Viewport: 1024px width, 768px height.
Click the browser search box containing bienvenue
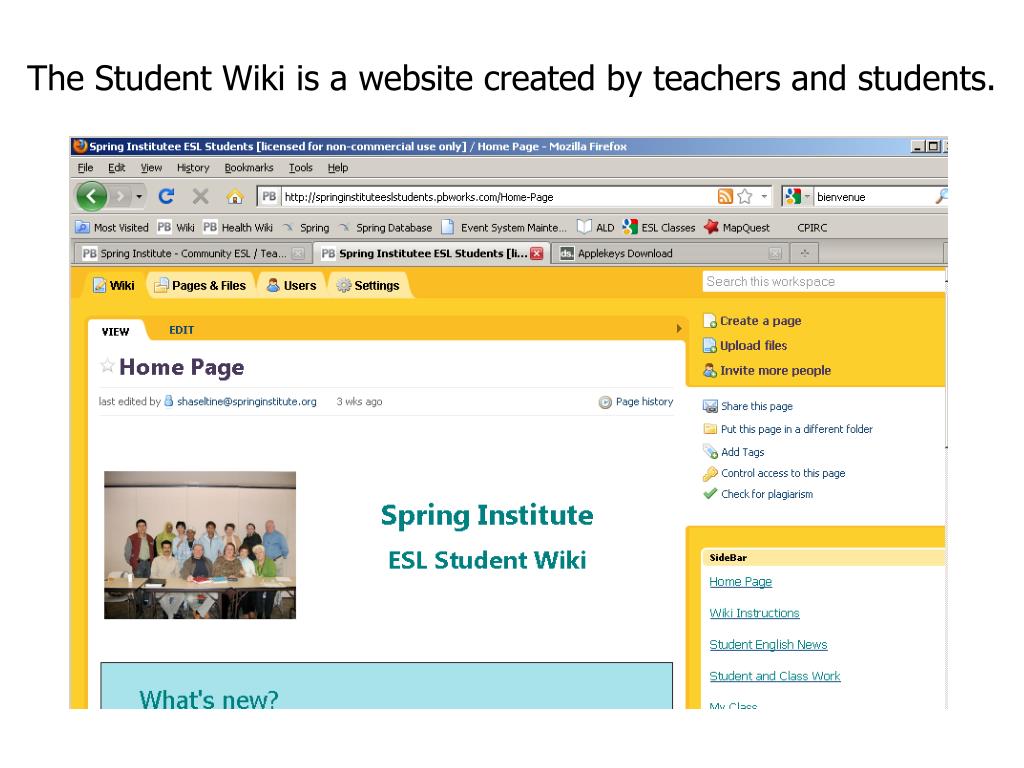point(874,197)
